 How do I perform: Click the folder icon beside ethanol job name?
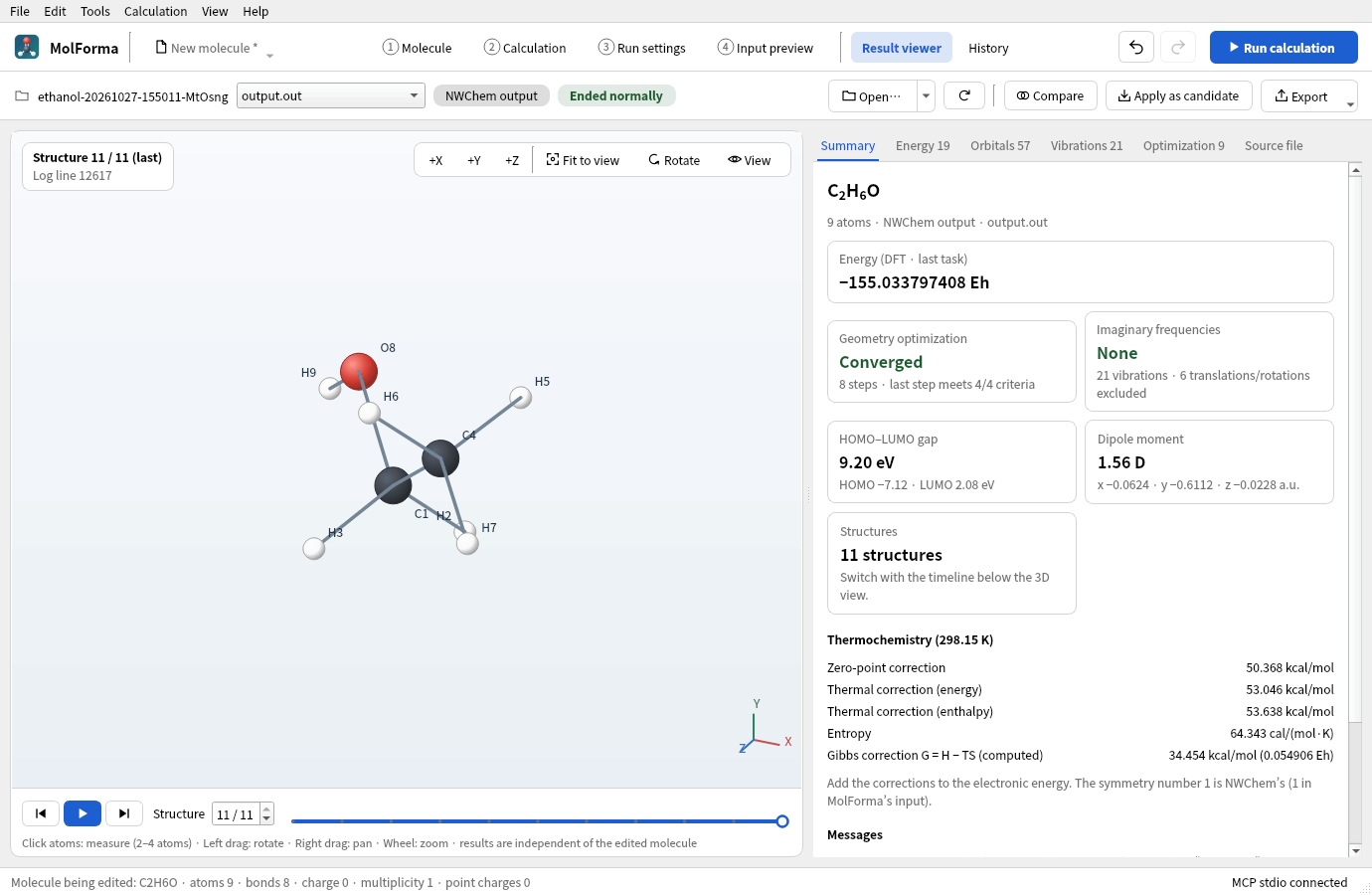pos(22,95)
